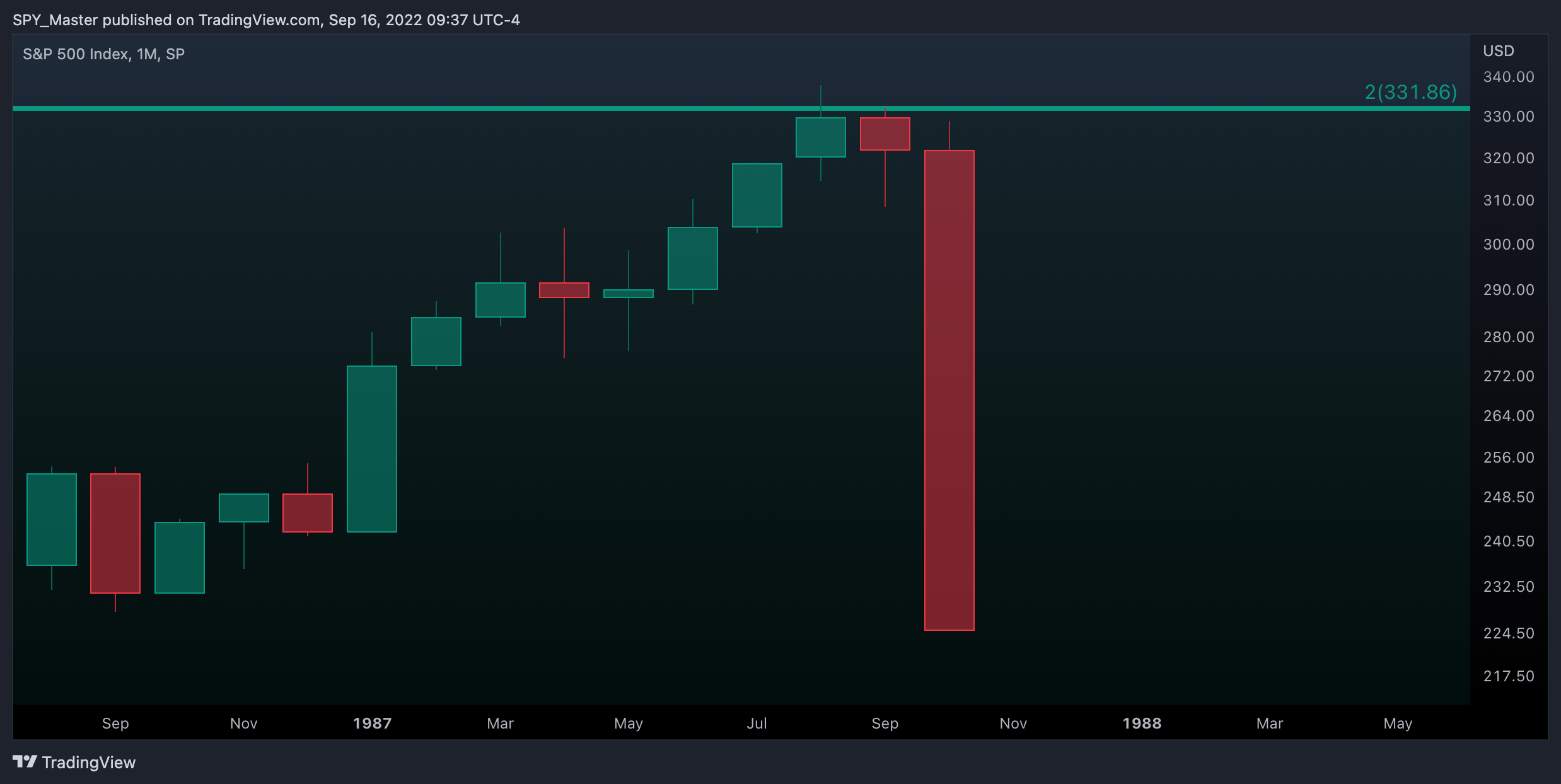Select the green horizontal line at 331.86

point(741,108)
